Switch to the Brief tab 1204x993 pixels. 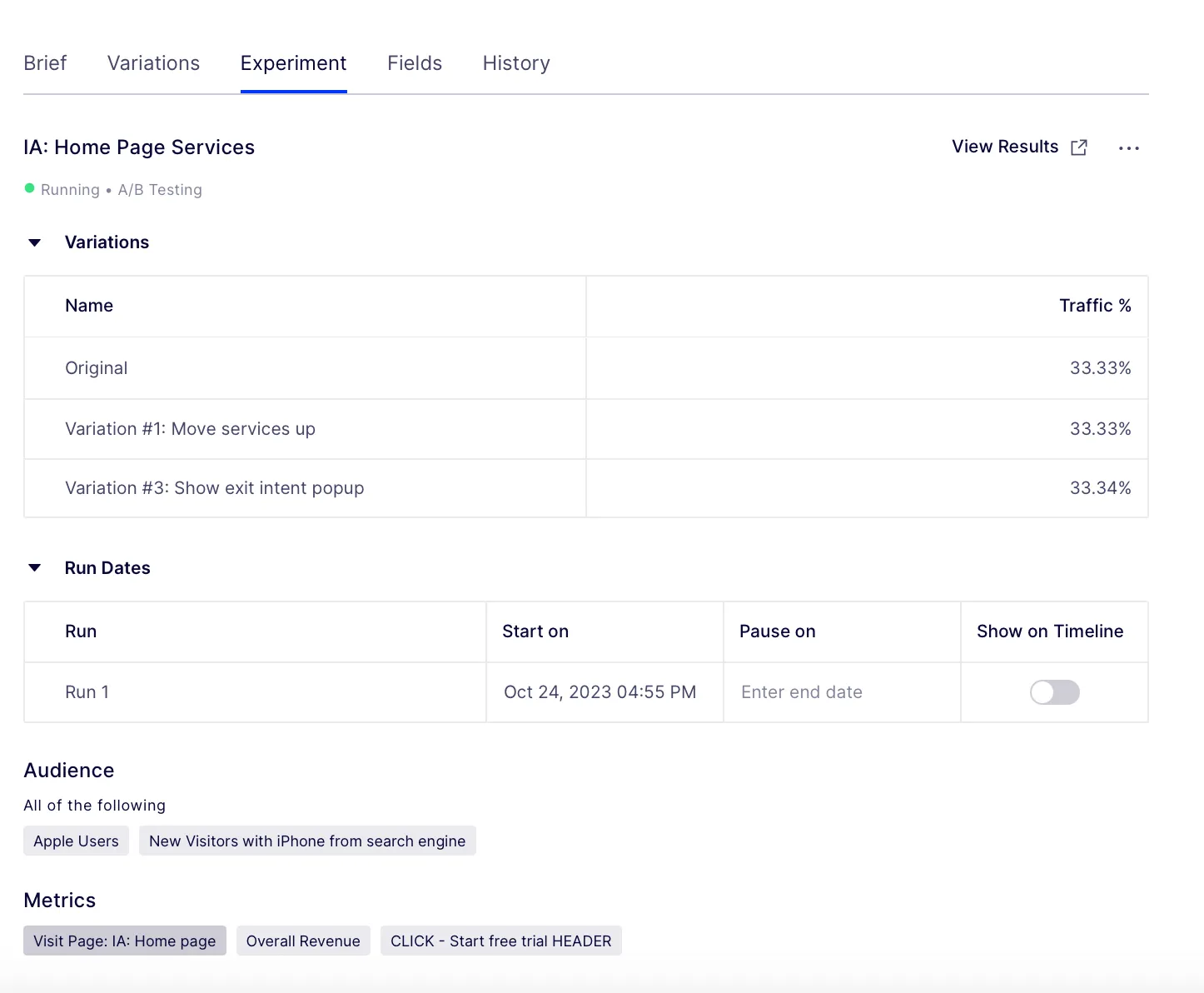click(x=45, y=63)
